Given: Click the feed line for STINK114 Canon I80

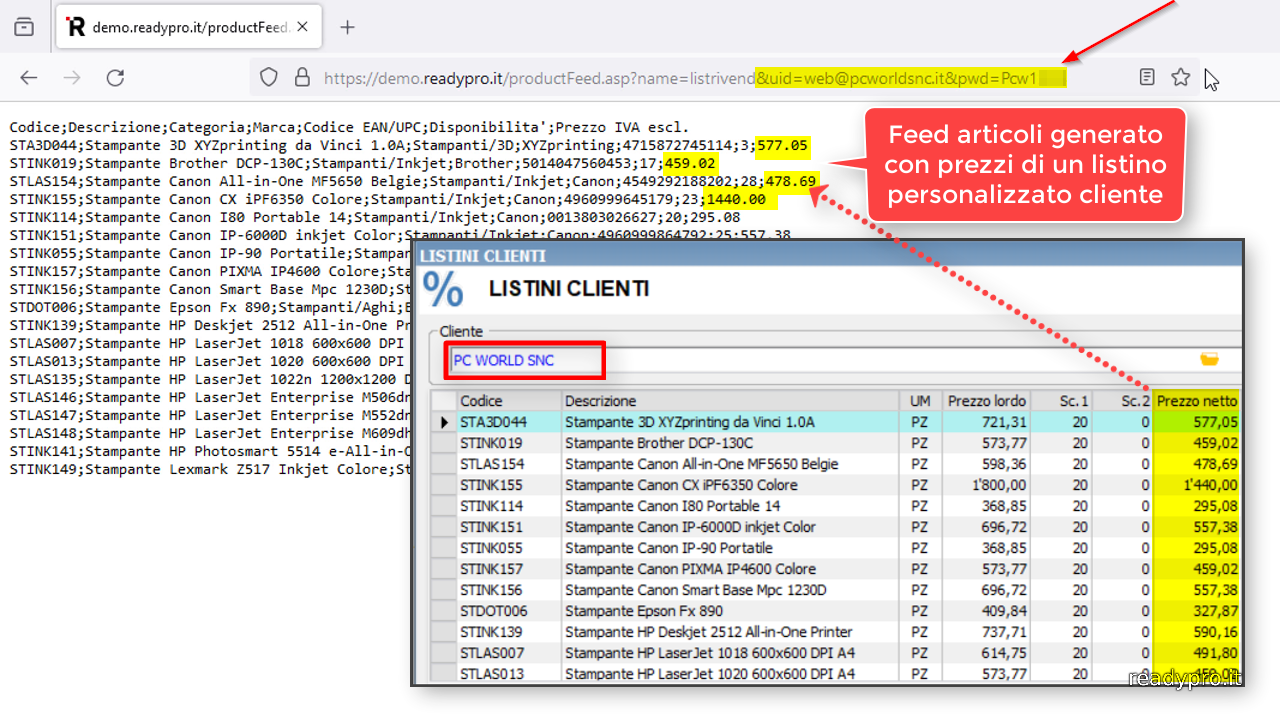Looking at the screenshot, I should pos(375,217).
